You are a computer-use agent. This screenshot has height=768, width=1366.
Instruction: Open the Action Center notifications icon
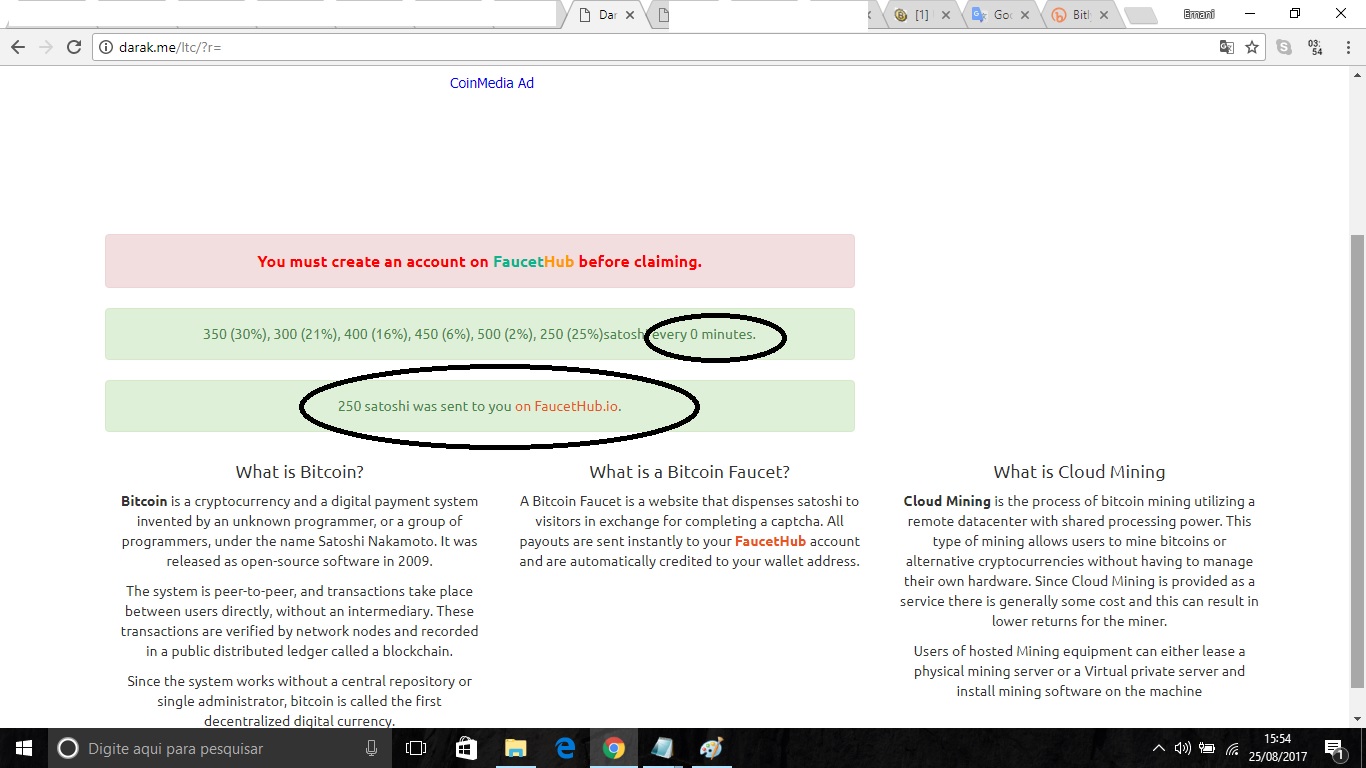coord(1334,748)
